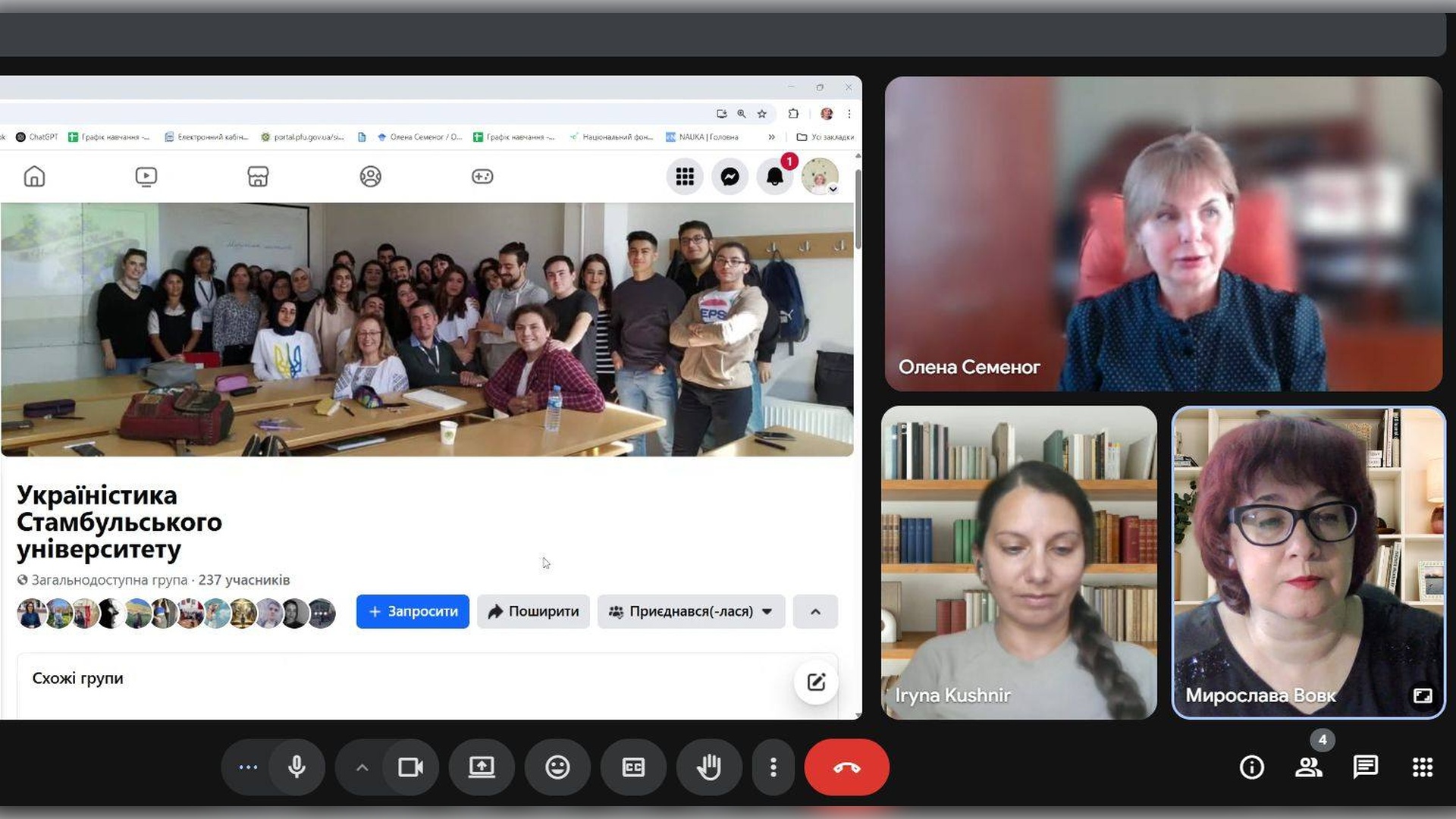Image resolution: width=1456 pixels, height=819 pixels.
Task: Click the 237 учасників text
Action: click(x=244, y=580)
